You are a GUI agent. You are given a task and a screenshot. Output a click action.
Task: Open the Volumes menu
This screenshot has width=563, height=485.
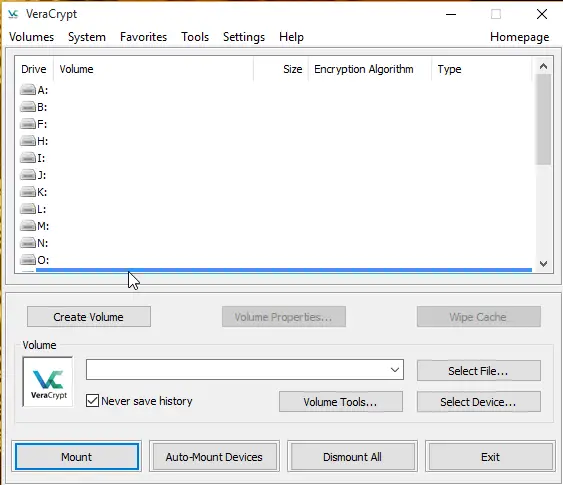pyautogui.click(x=32, y=37)
